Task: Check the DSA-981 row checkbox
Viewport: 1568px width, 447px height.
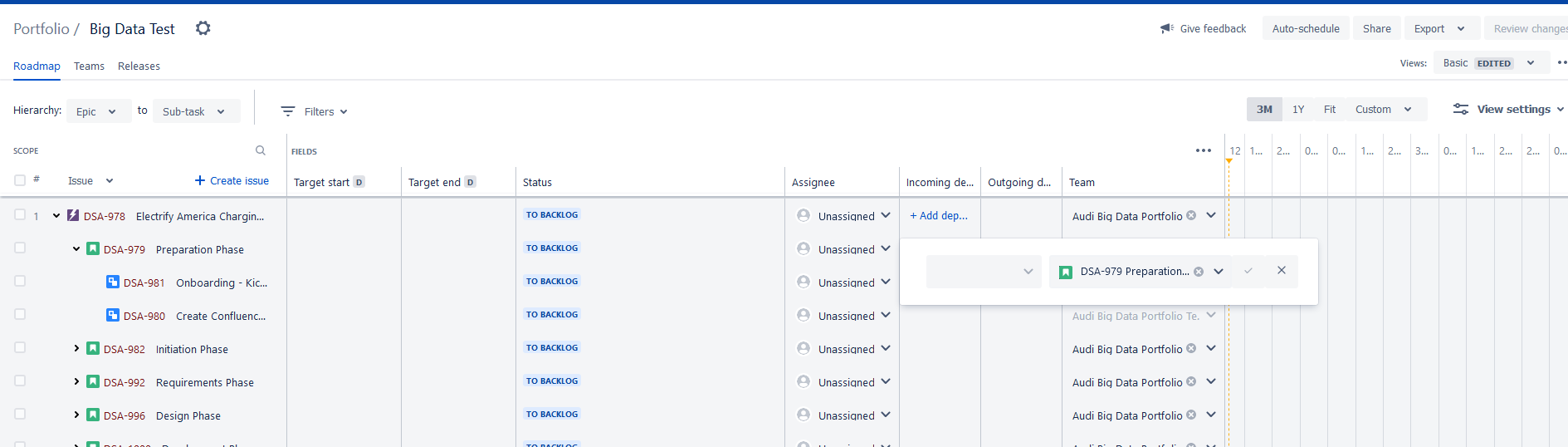Action: click(20, 281)
